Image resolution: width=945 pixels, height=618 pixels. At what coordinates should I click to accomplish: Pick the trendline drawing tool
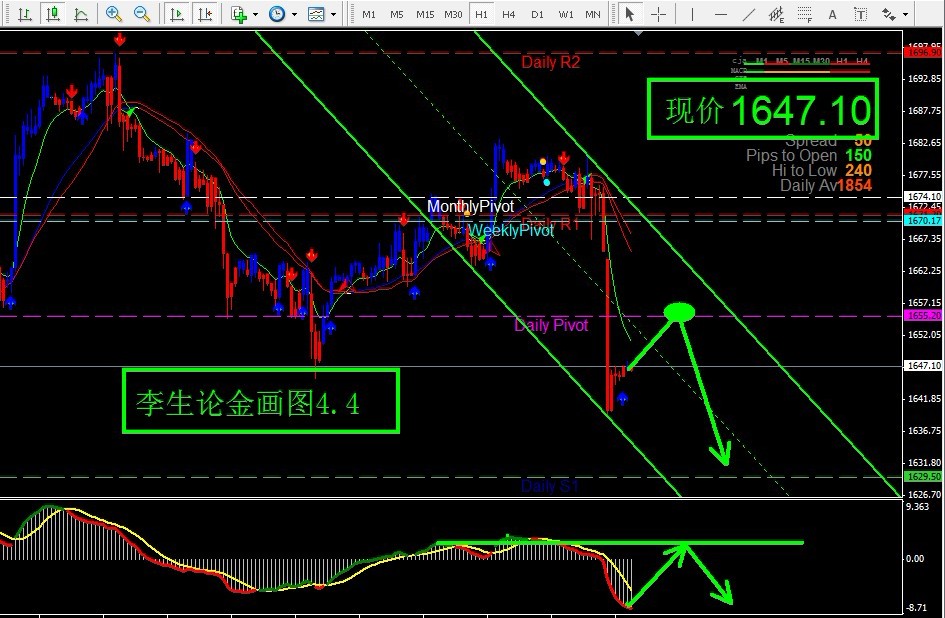749,14
